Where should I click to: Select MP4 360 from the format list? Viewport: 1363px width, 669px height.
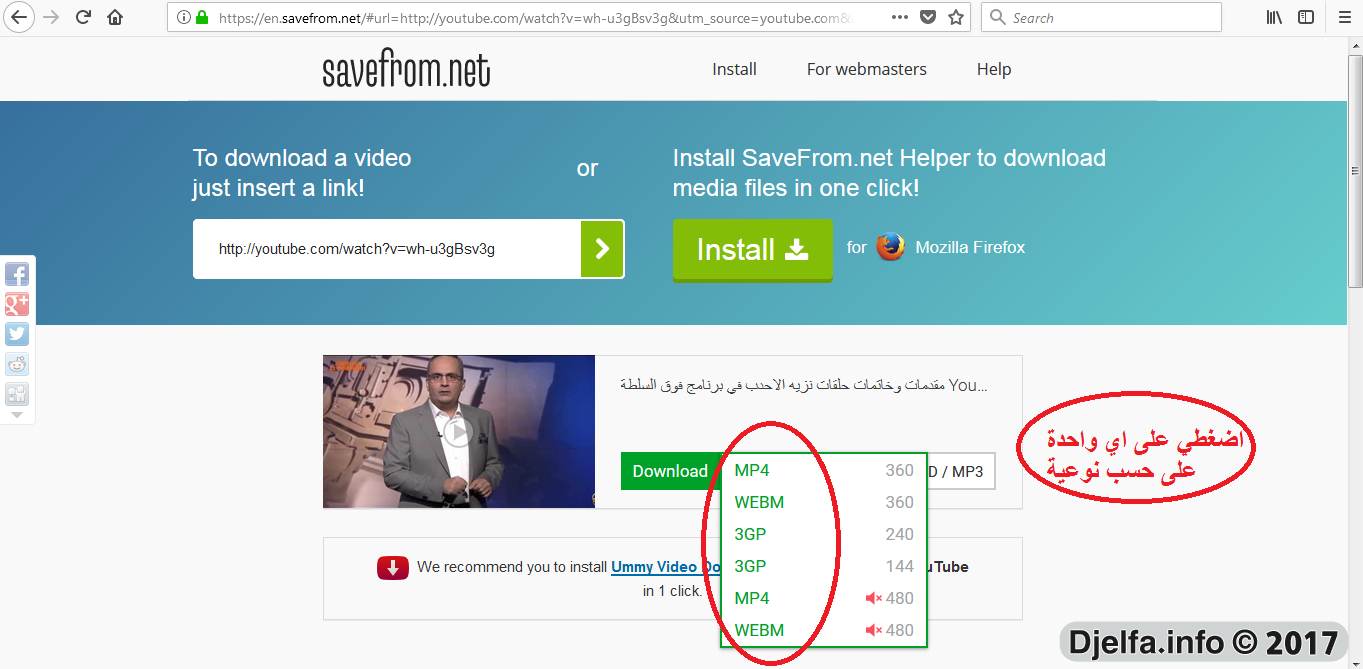824,470
